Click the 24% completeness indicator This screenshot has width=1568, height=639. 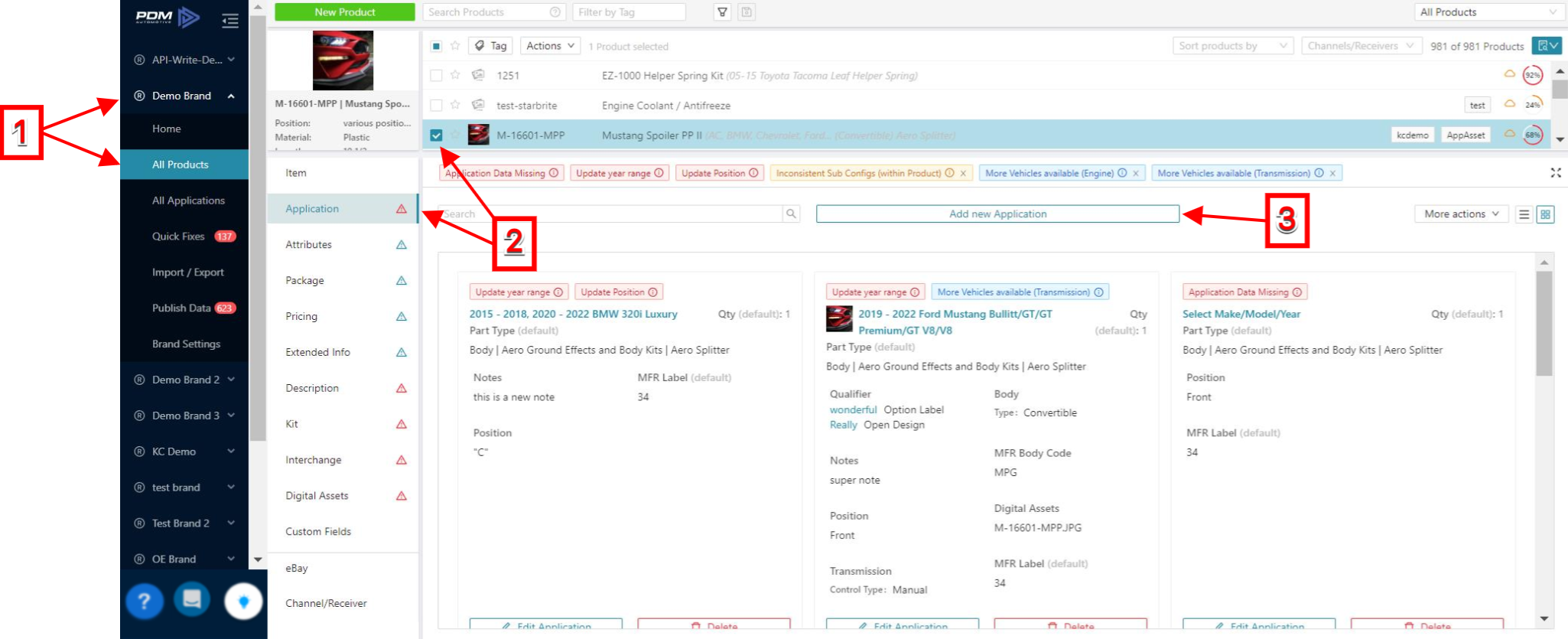click(1532, 105)
